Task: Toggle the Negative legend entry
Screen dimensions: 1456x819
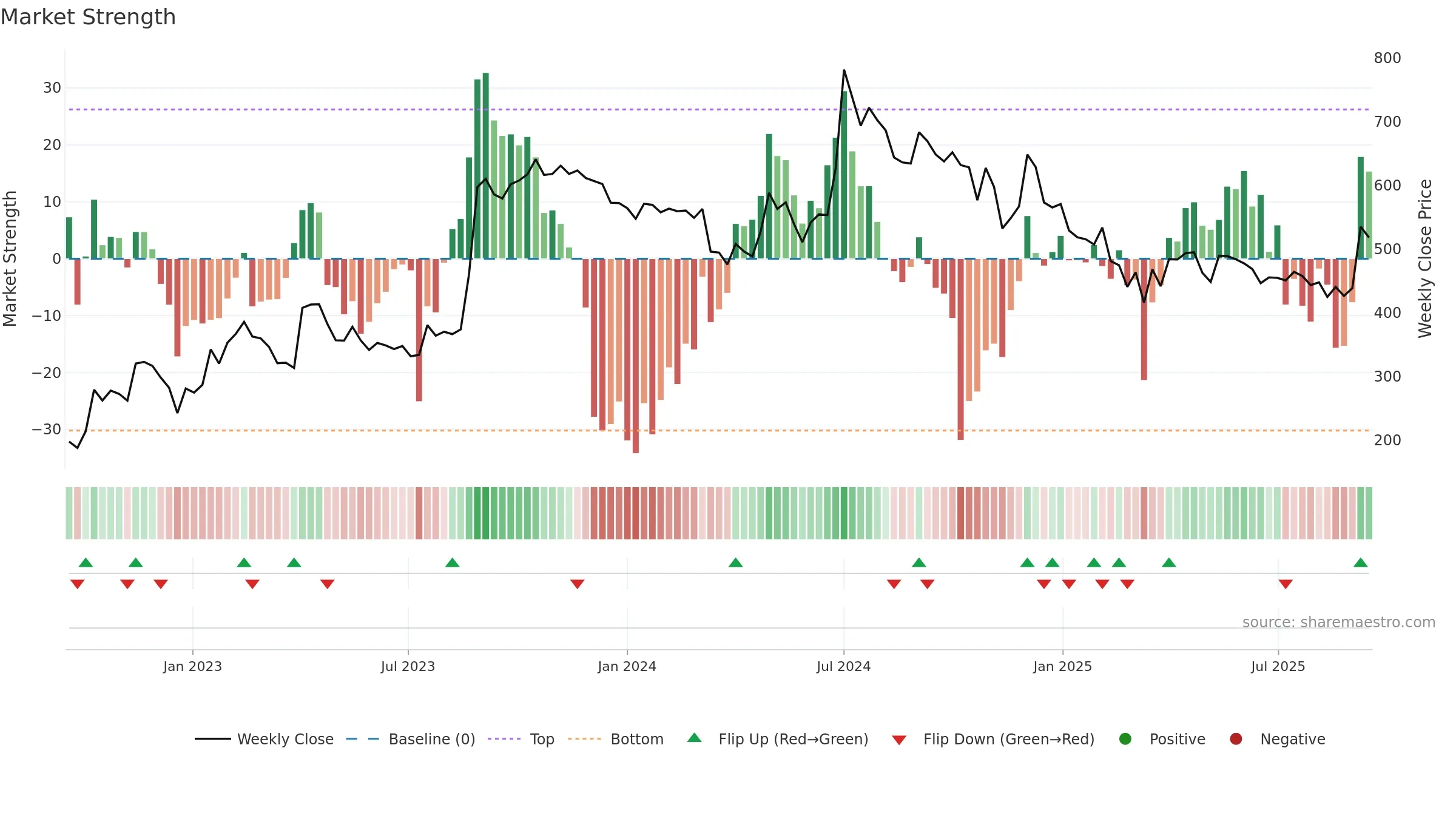Action: [1277, 739]
